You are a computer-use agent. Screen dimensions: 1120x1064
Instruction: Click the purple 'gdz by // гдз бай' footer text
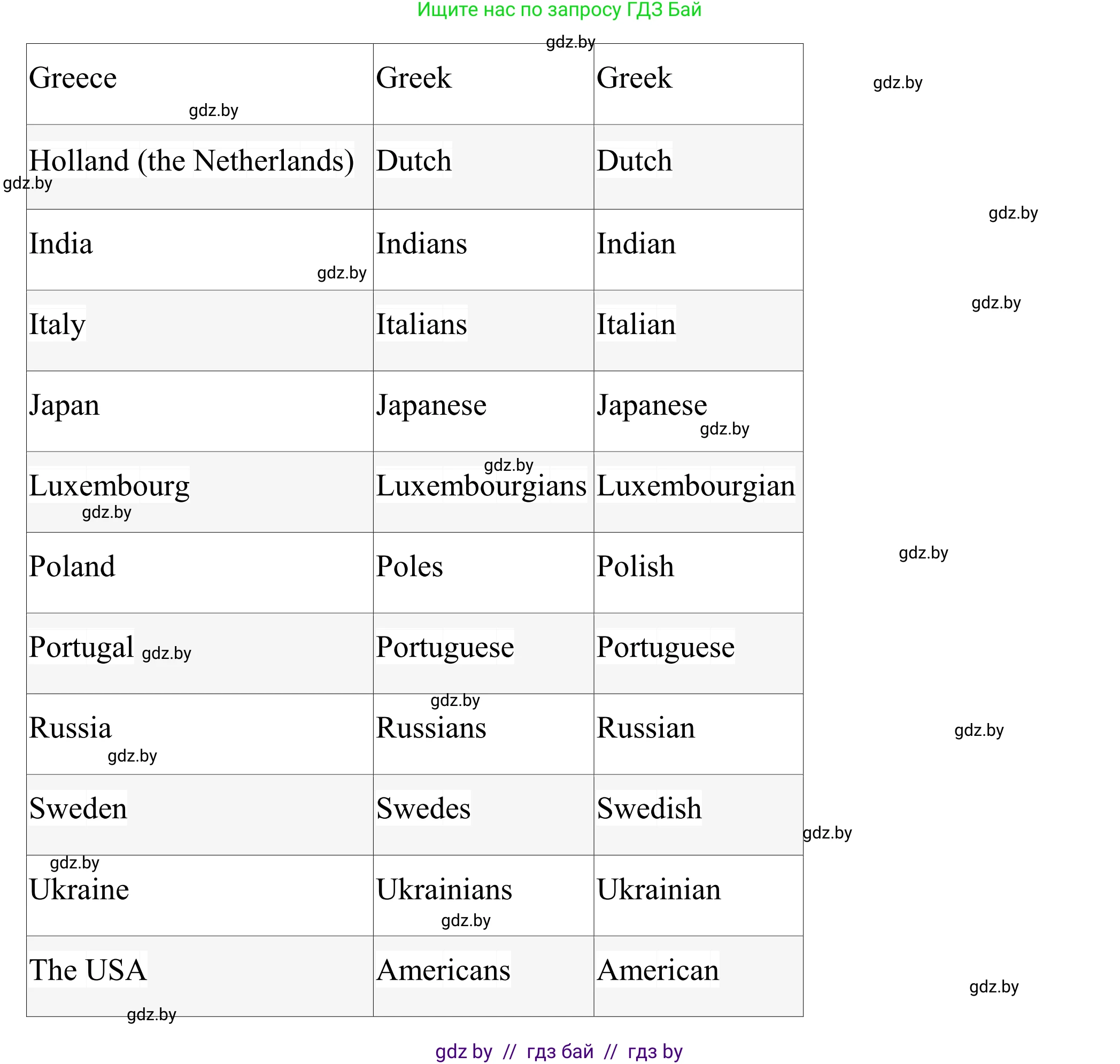coord(559,1051)
